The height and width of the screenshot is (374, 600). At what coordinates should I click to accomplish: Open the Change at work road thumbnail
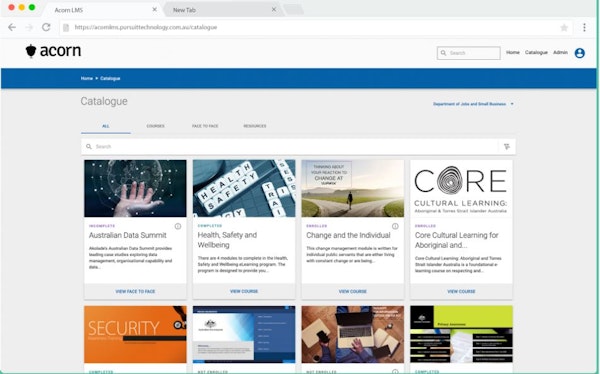pyautogui.click(x=353, y=188)
